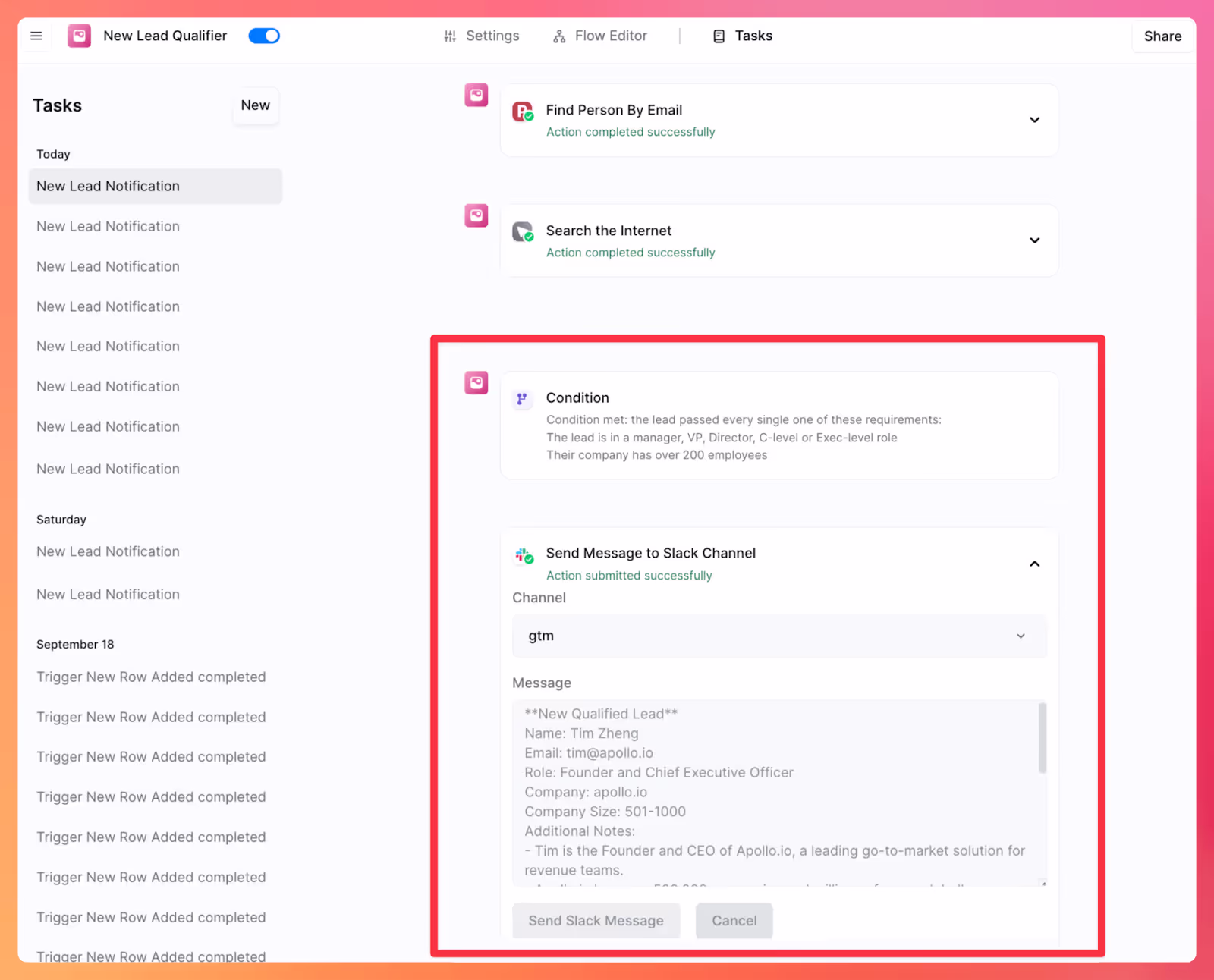Click agent avatar beside Condition step
Viewport: 1214px width, 980px height.
pos(476,382)
